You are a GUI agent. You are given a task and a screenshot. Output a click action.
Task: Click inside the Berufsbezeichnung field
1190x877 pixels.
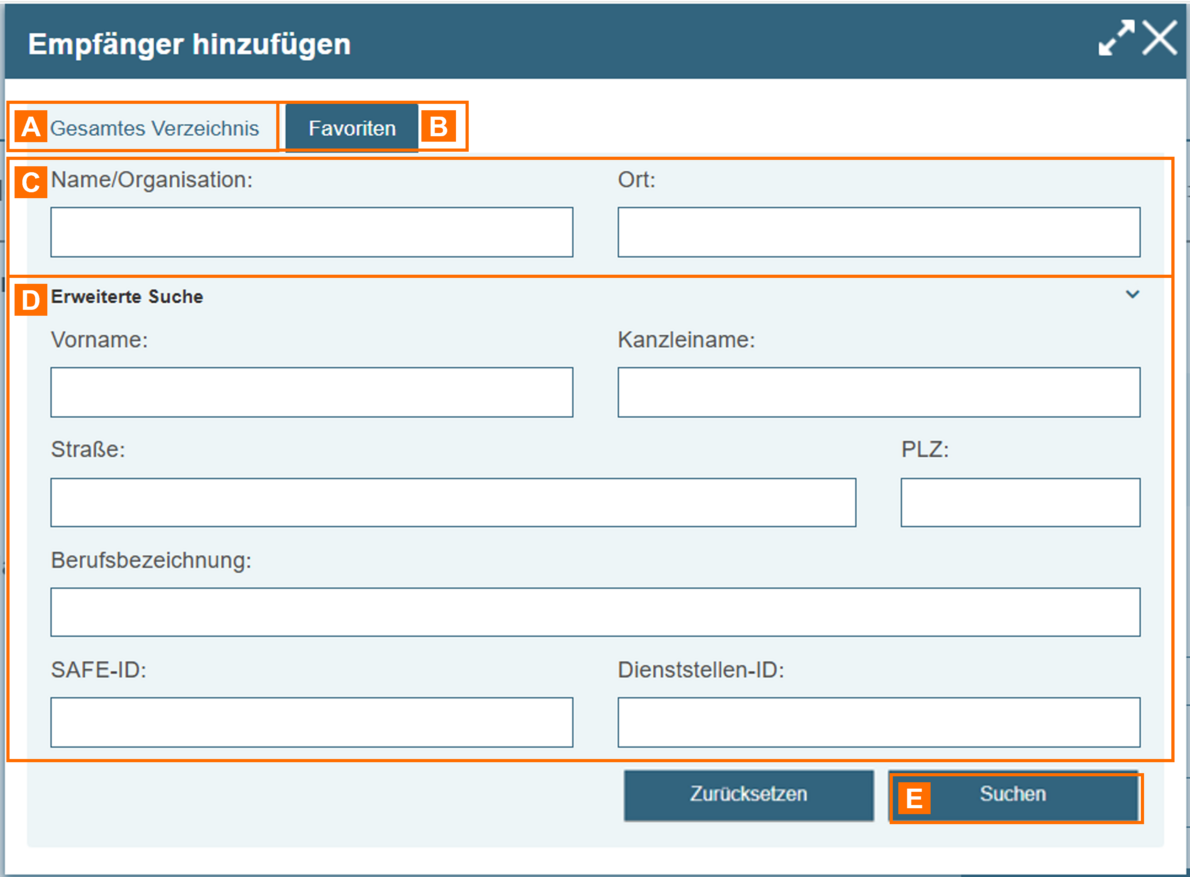point(595,612)
